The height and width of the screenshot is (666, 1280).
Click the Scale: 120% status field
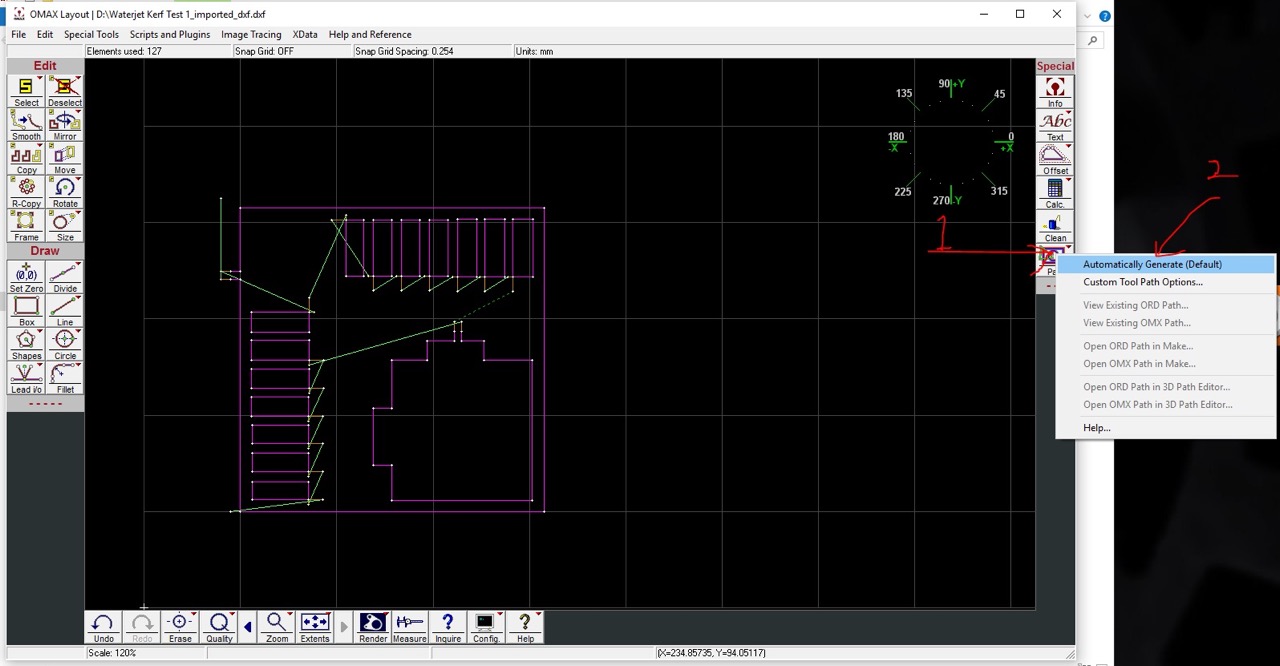(145, 653)
